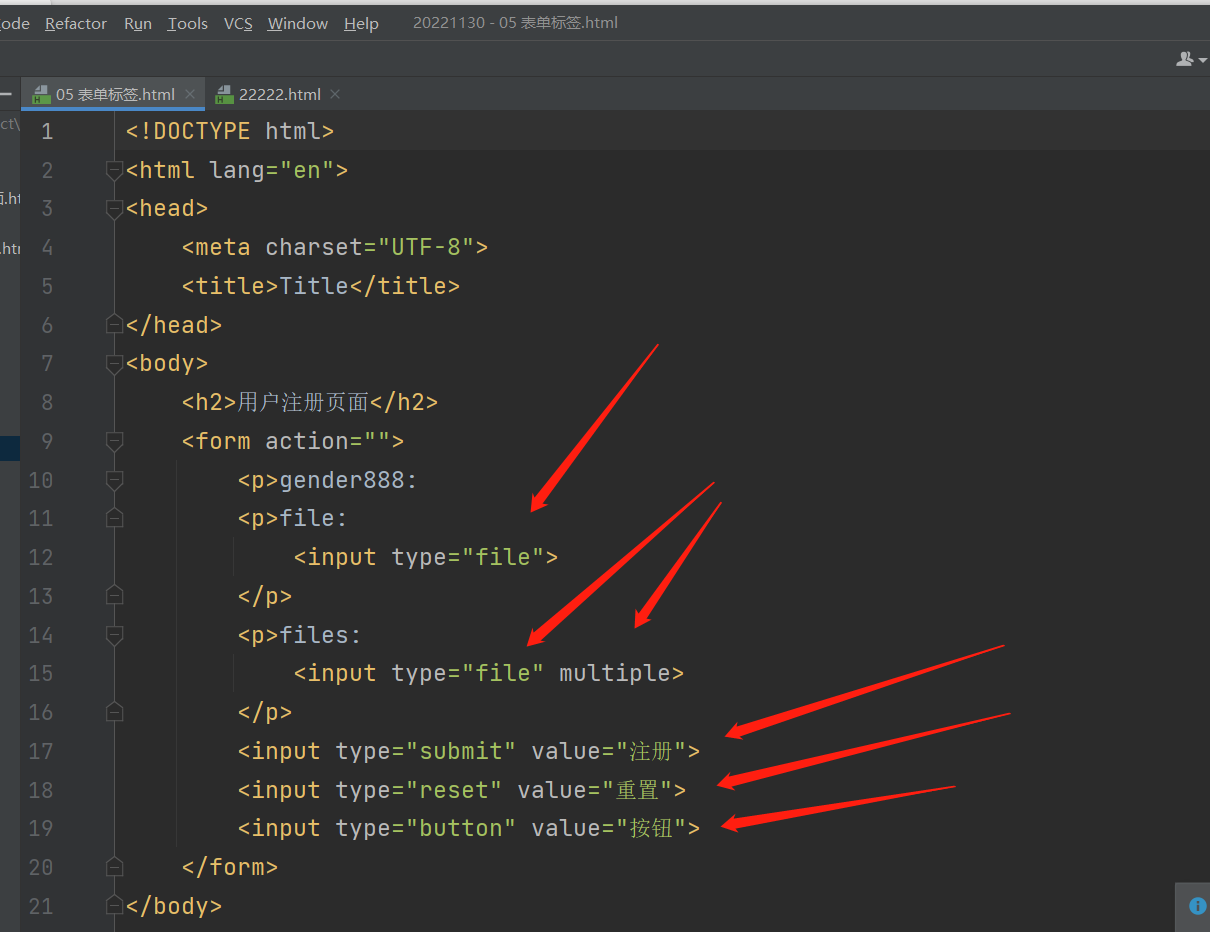Screen dimensions: 1210x932
Task: Click the HTML file icon on 05 表单标签.html tab
Action: pyautogui.click(x=41, y=94)
